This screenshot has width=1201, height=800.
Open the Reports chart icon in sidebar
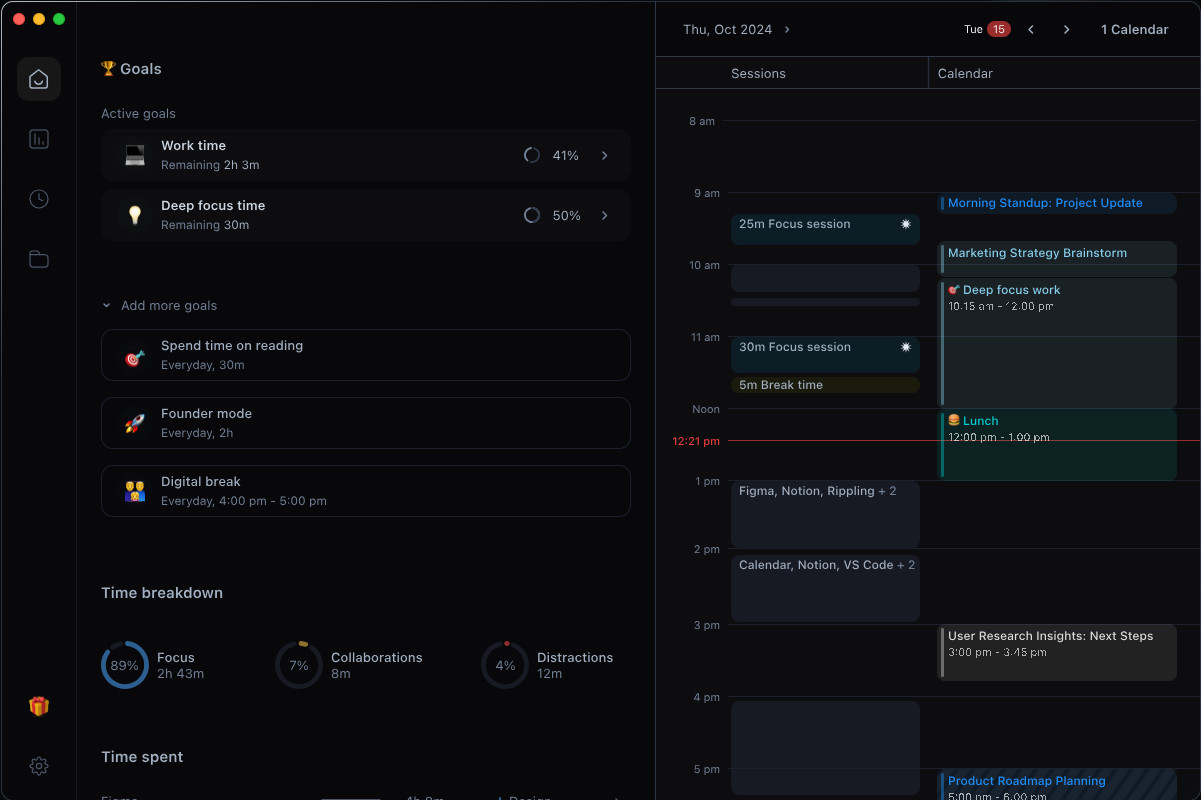[39, 139]
